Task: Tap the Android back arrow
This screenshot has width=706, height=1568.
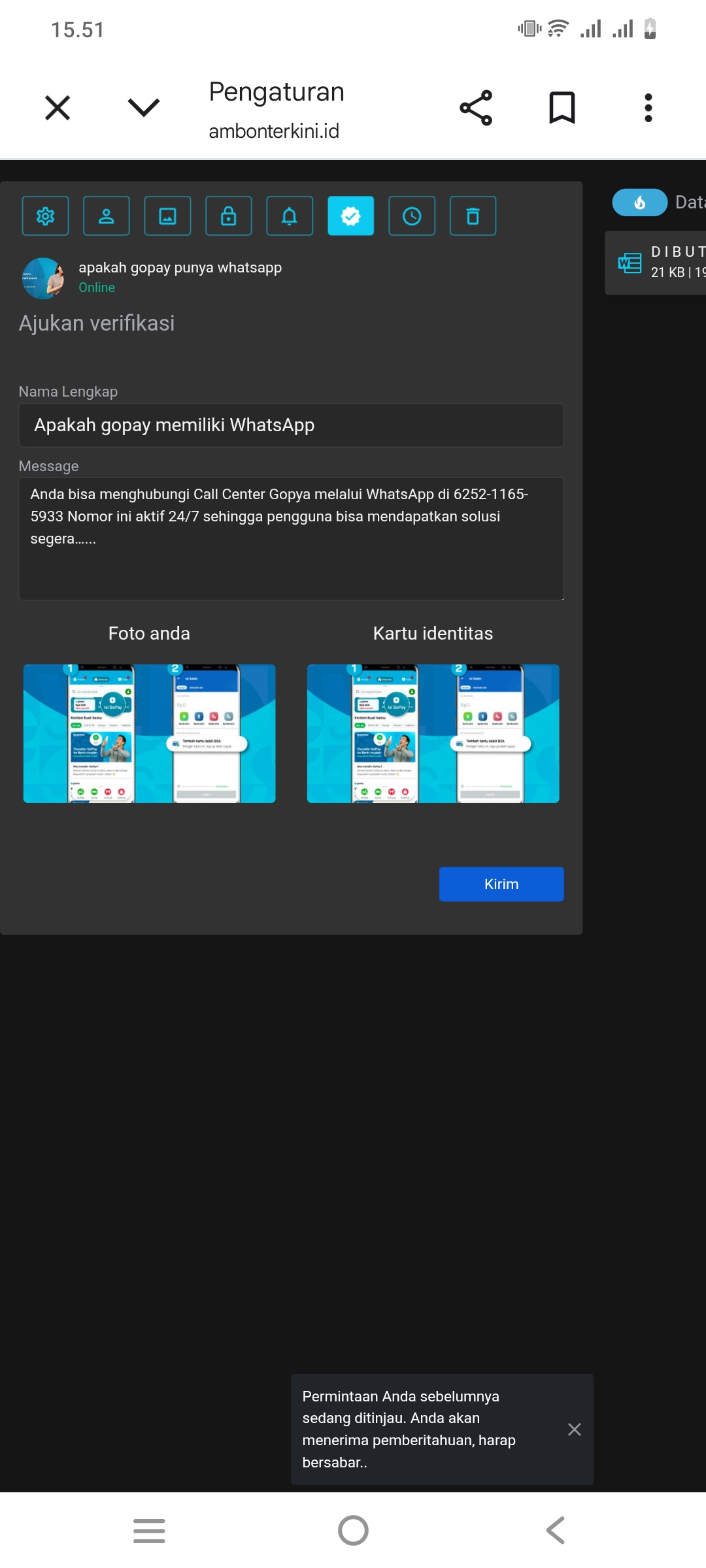Action: [x=556, y=1531]
